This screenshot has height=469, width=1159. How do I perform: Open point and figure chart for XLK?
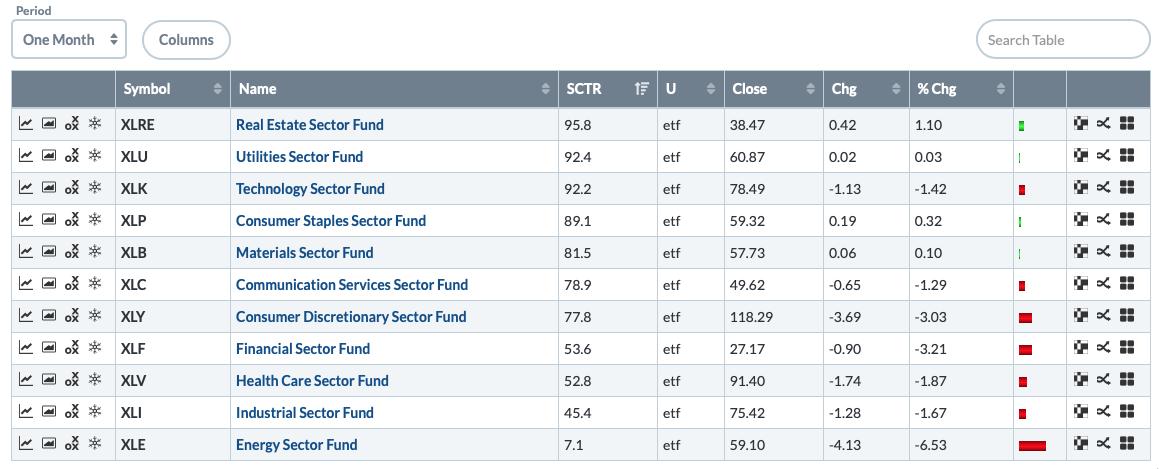(x=71, y=188)
